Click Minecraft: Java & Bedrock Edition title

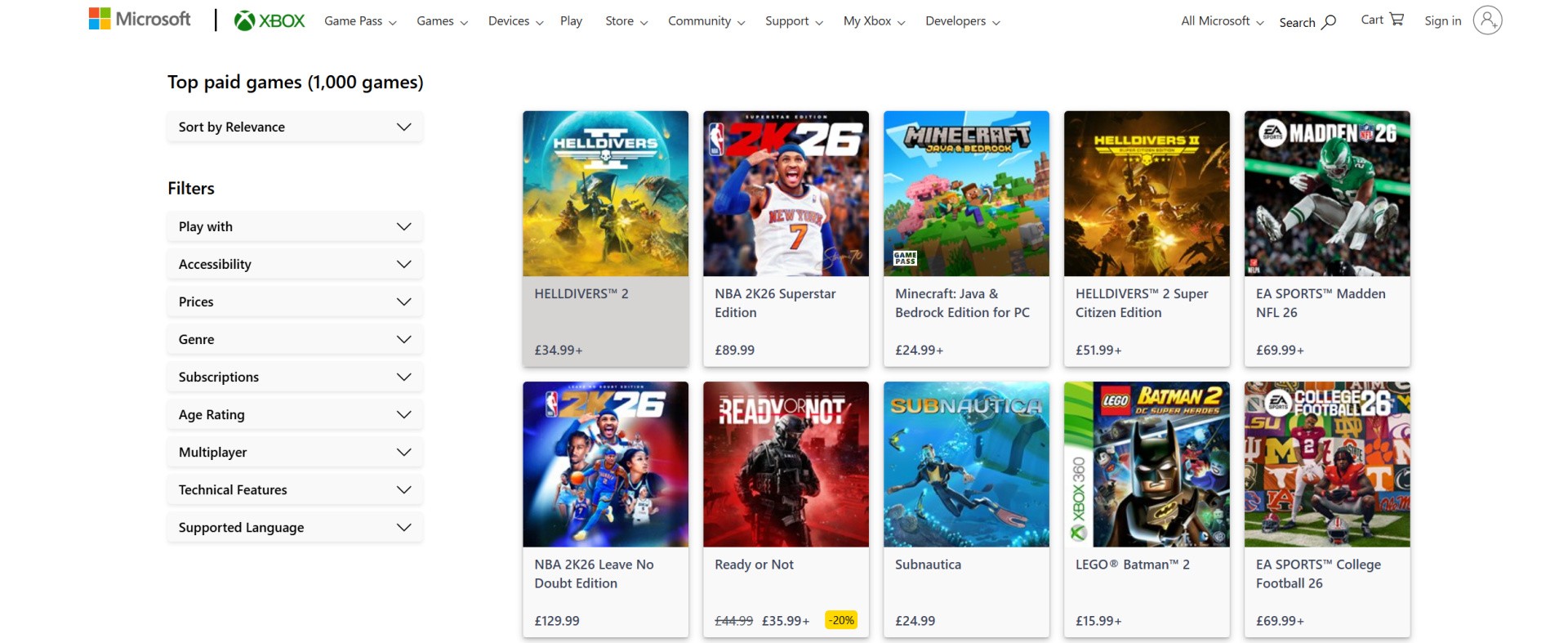[x=962, y=303]
